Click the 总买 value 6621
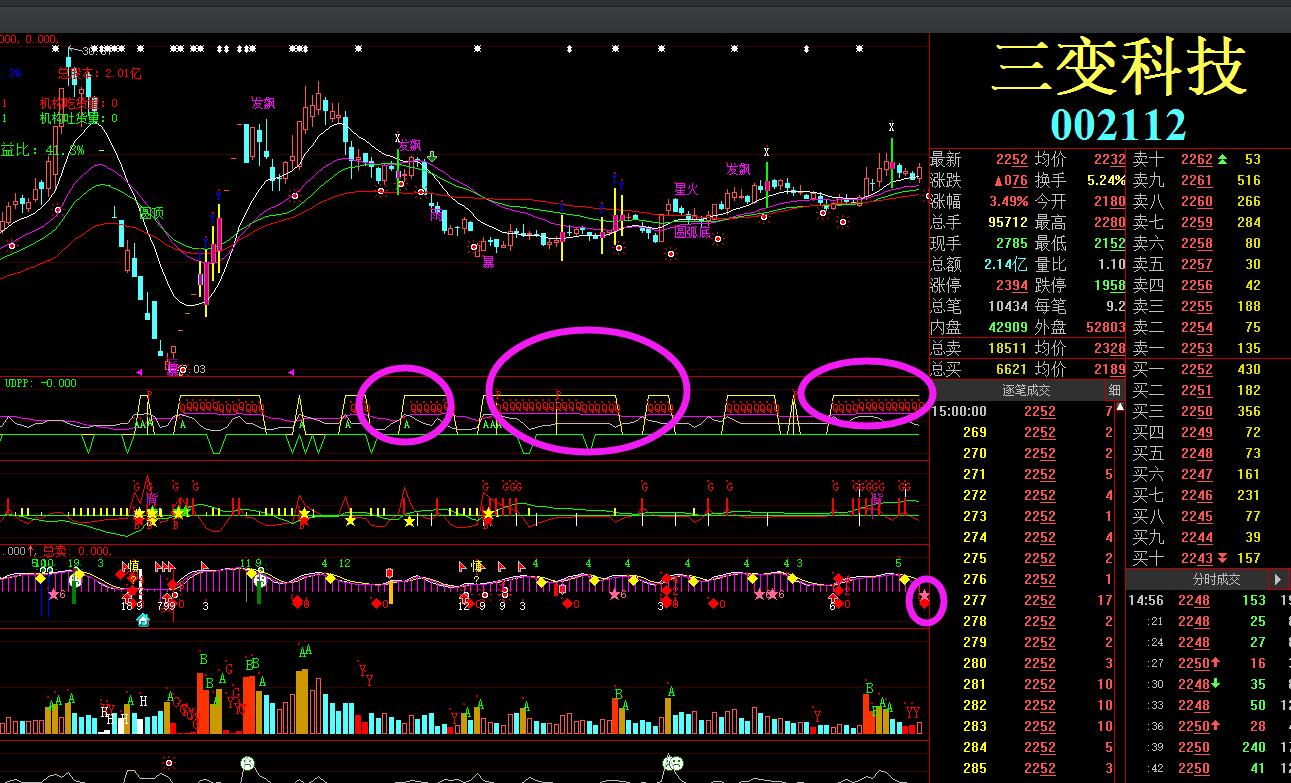This screenshot has height=783, width=1291. (1012, 369)
